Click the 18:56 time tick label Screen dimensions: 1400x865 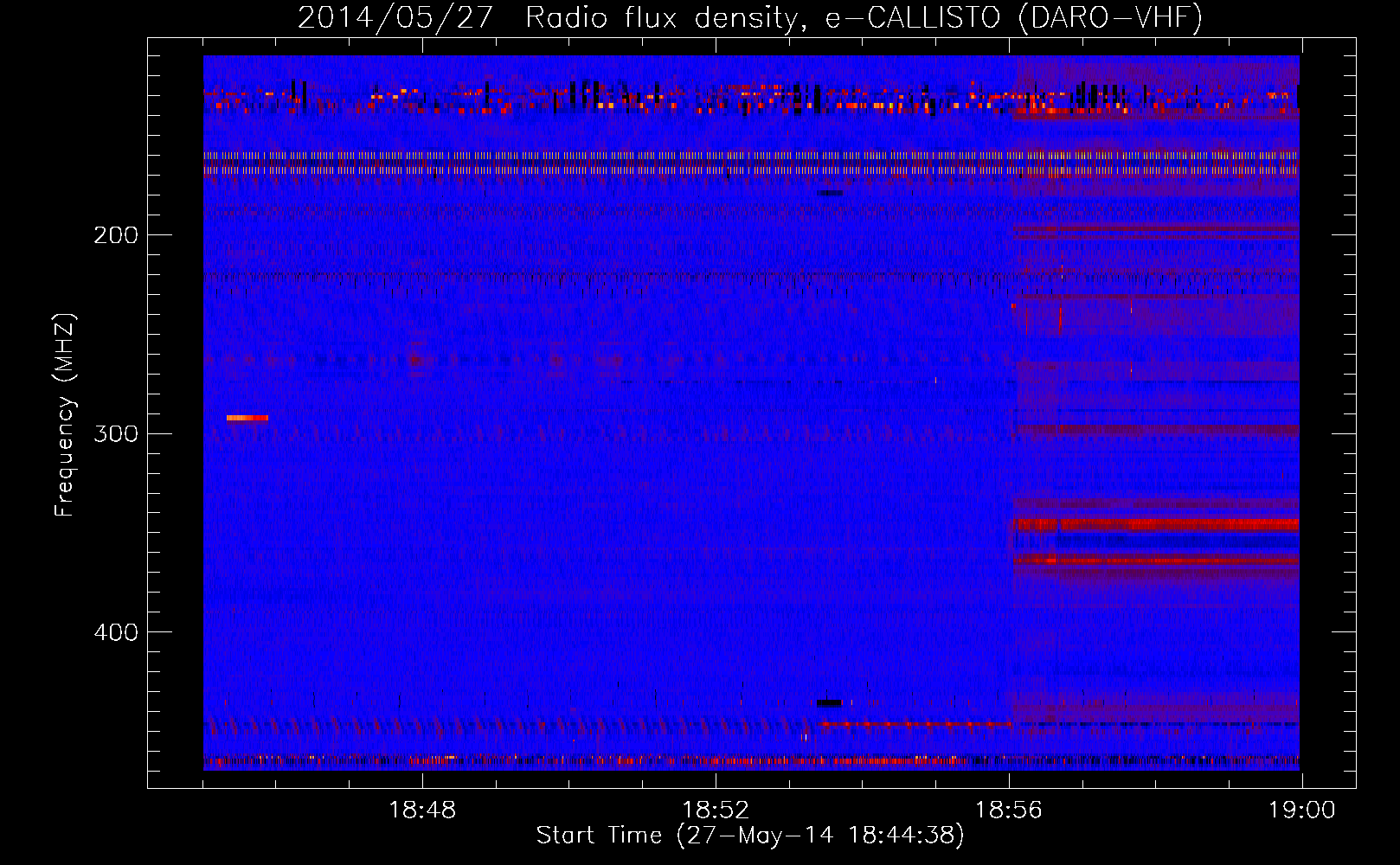point(1009,811)
